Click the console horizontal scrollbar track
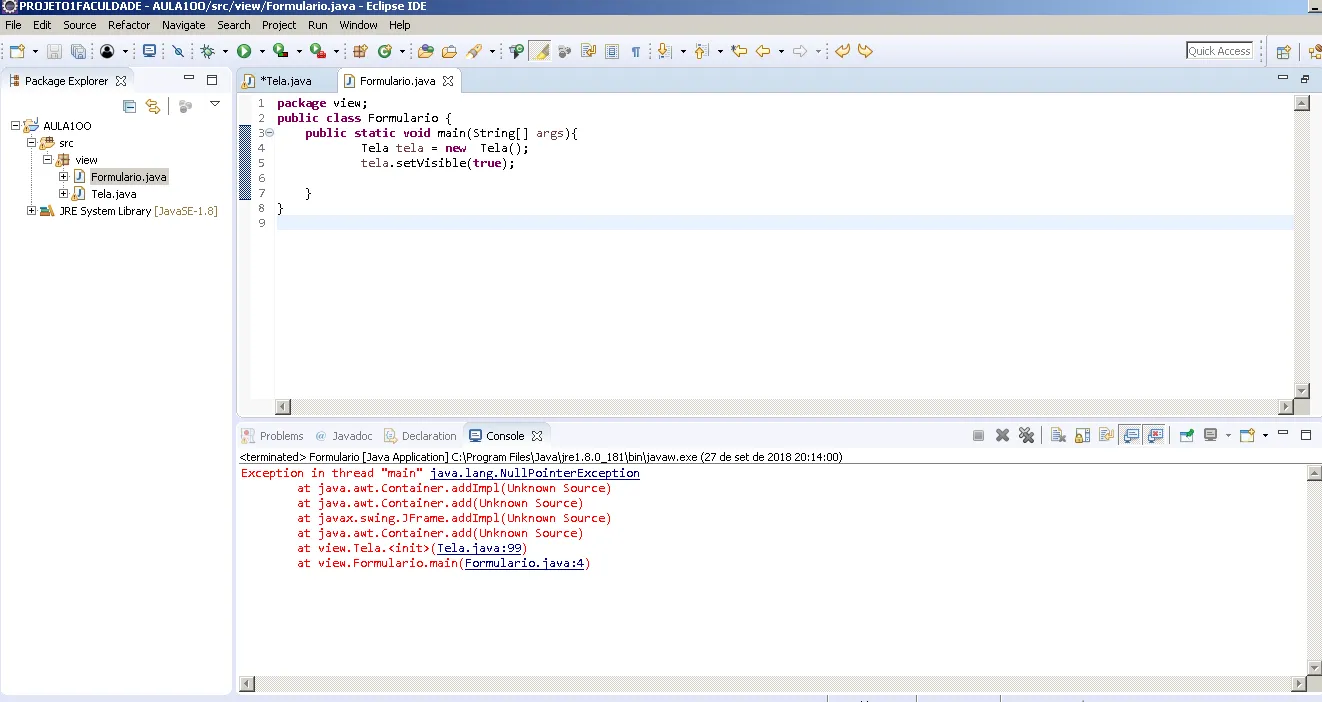This screenshot has width=1322, height=702. pyautogui.click(x=770, y=684)
